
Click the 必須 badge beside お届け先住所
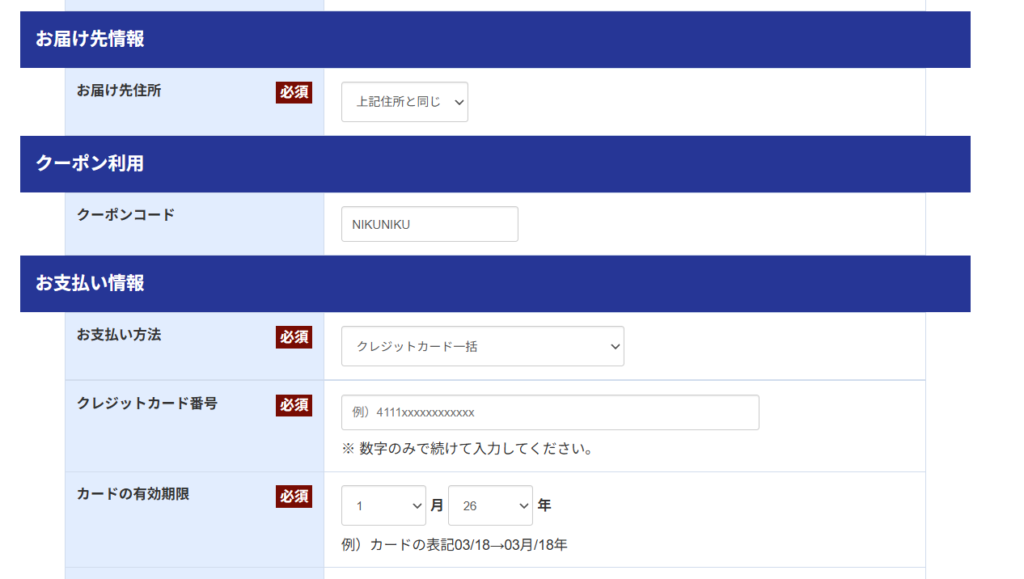(x=294, y=92)
